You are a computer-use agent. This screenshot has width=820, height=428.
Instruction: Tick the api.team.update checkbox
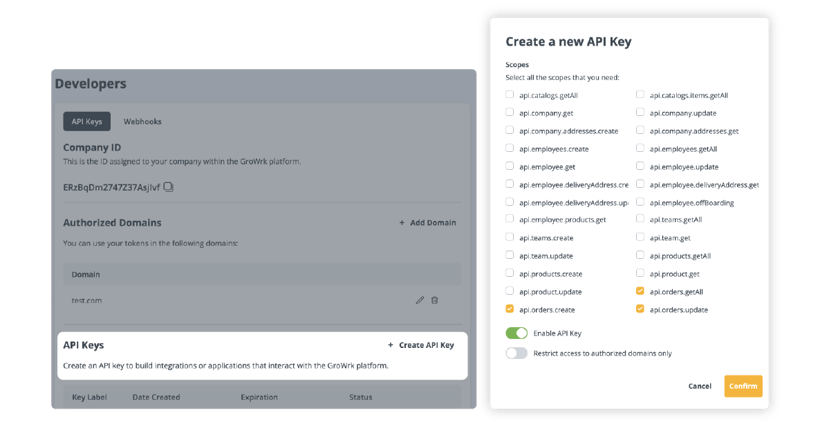(x=509, y=255)
